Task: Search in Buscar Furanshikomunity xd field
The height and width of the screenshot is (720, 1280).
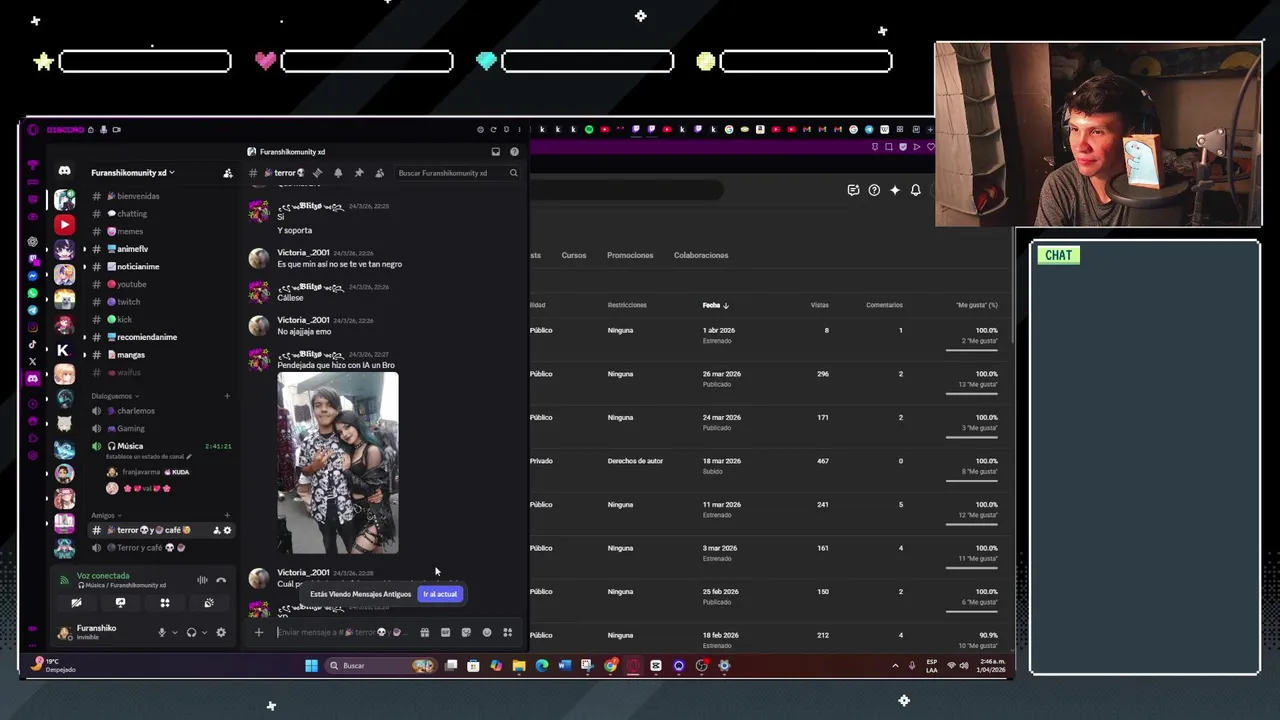Action: pos(457,173)
